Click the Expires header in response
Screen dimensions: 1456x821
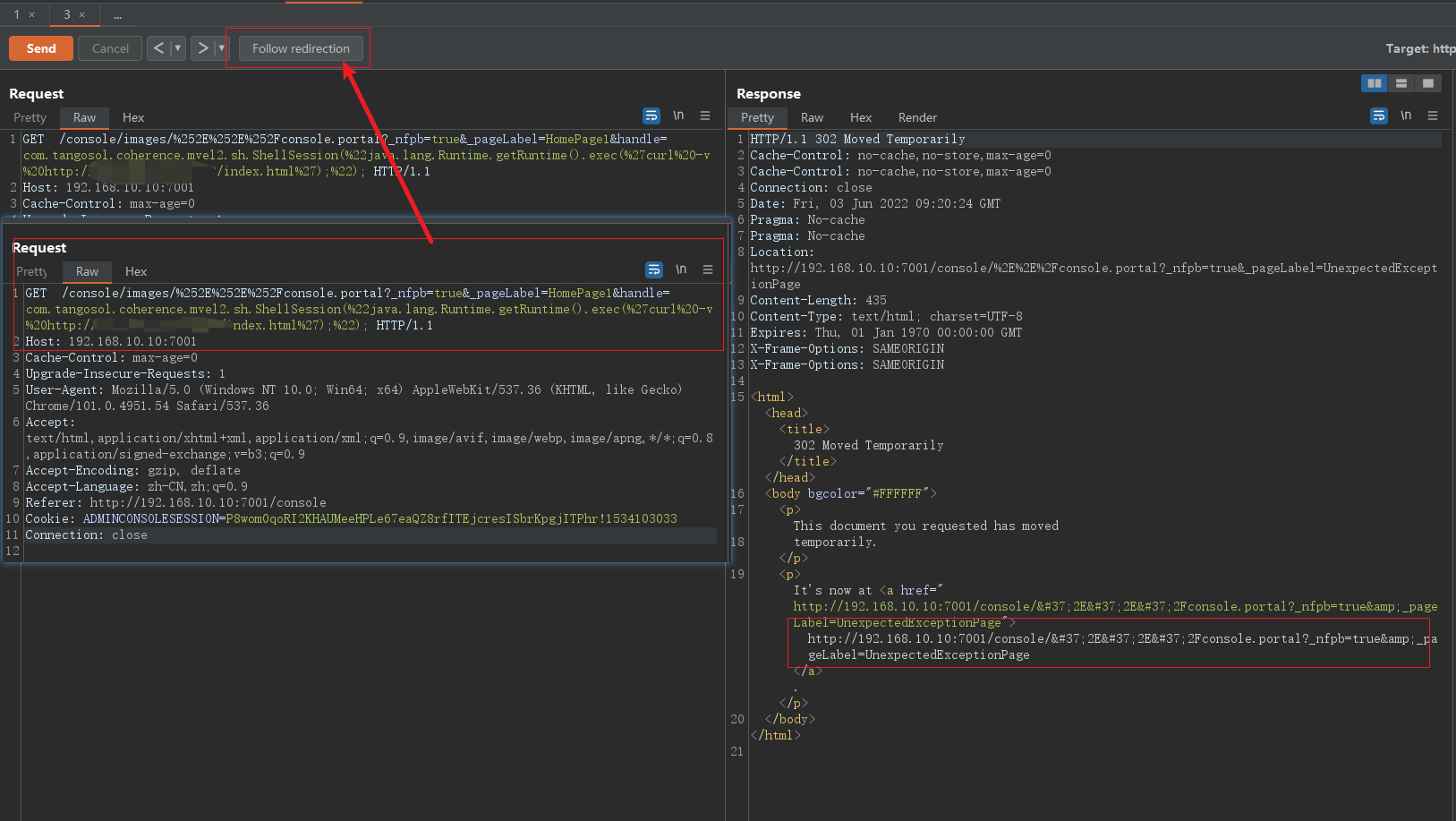886,332
